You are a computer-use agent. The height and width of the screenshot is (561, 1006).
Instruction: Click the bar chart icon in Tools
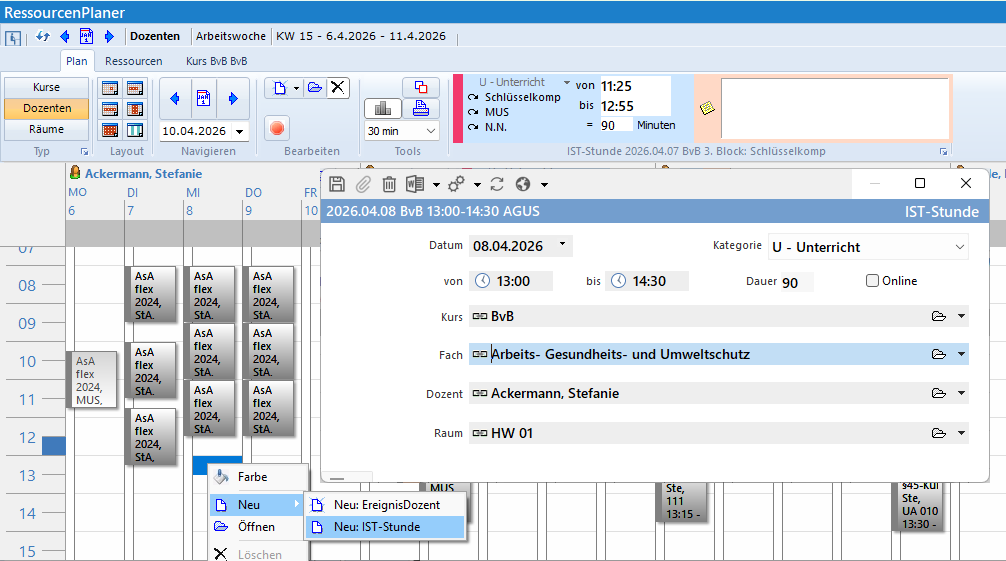point(382,108)
